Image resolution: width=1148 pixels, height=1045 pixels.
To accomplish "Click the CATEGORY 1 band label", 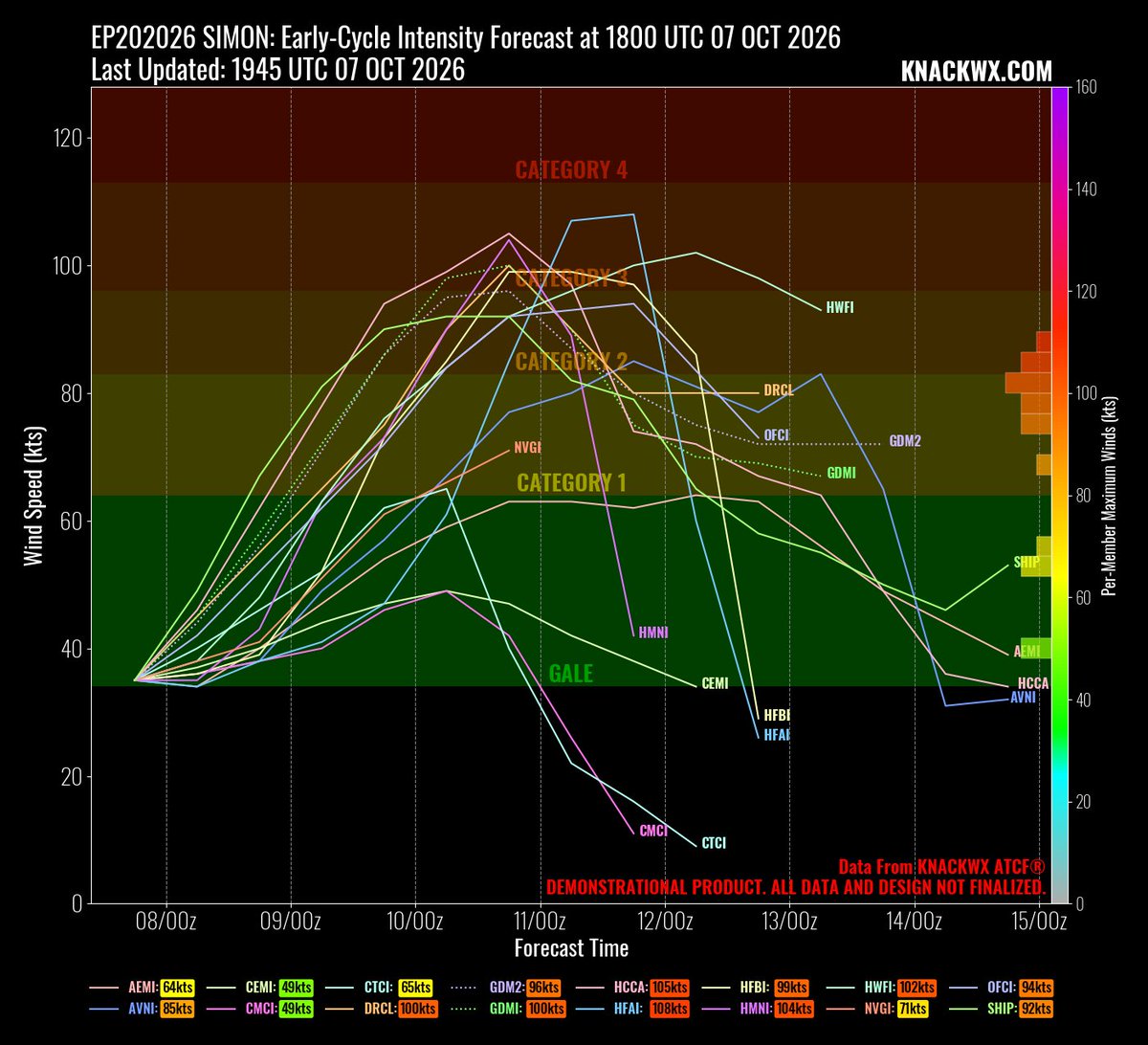I will pyautogui.click(x=571, y=482).
